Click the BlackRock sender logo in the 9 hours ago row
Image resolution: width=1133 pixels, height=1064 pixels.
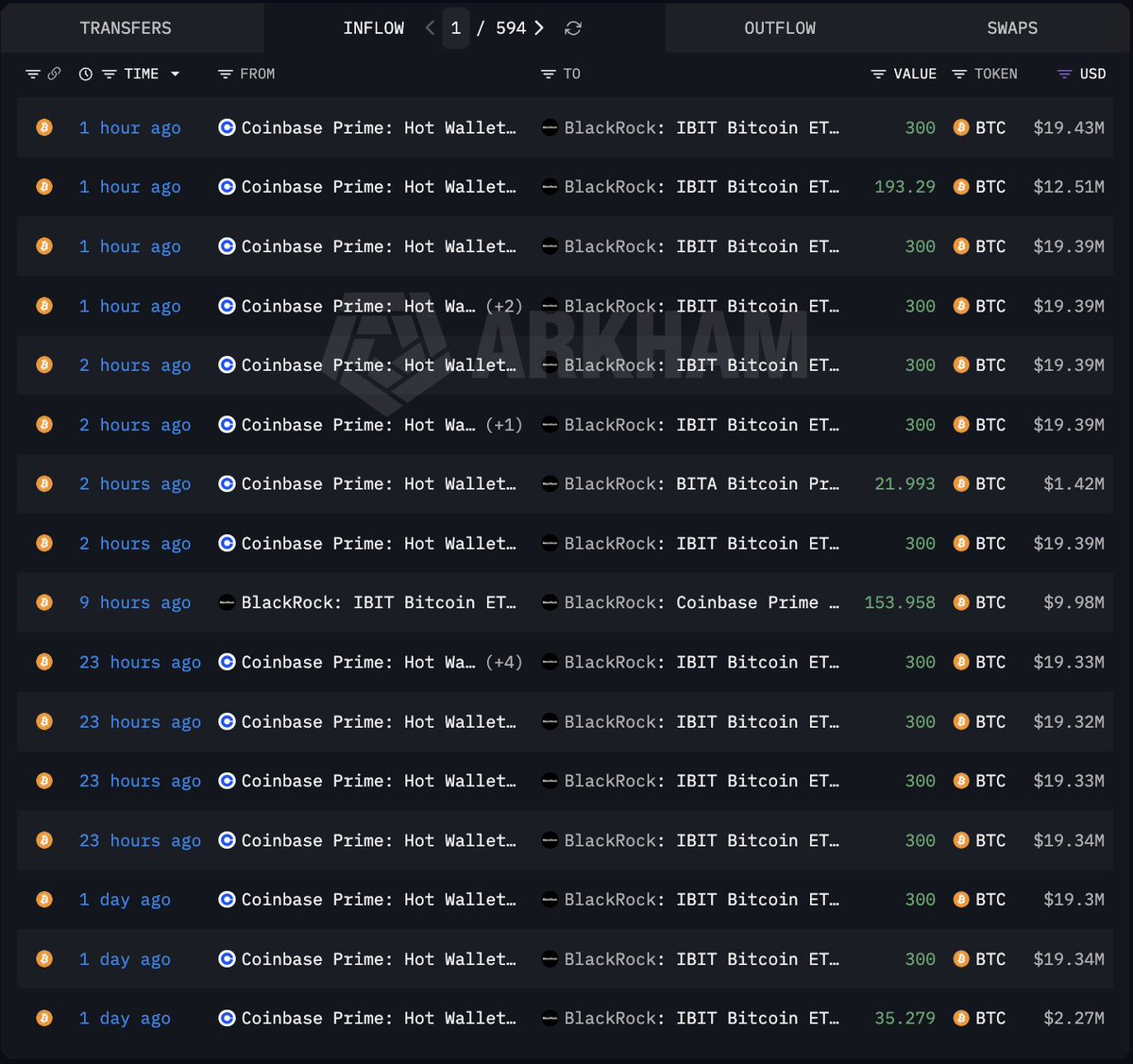[x=227, y=602]
